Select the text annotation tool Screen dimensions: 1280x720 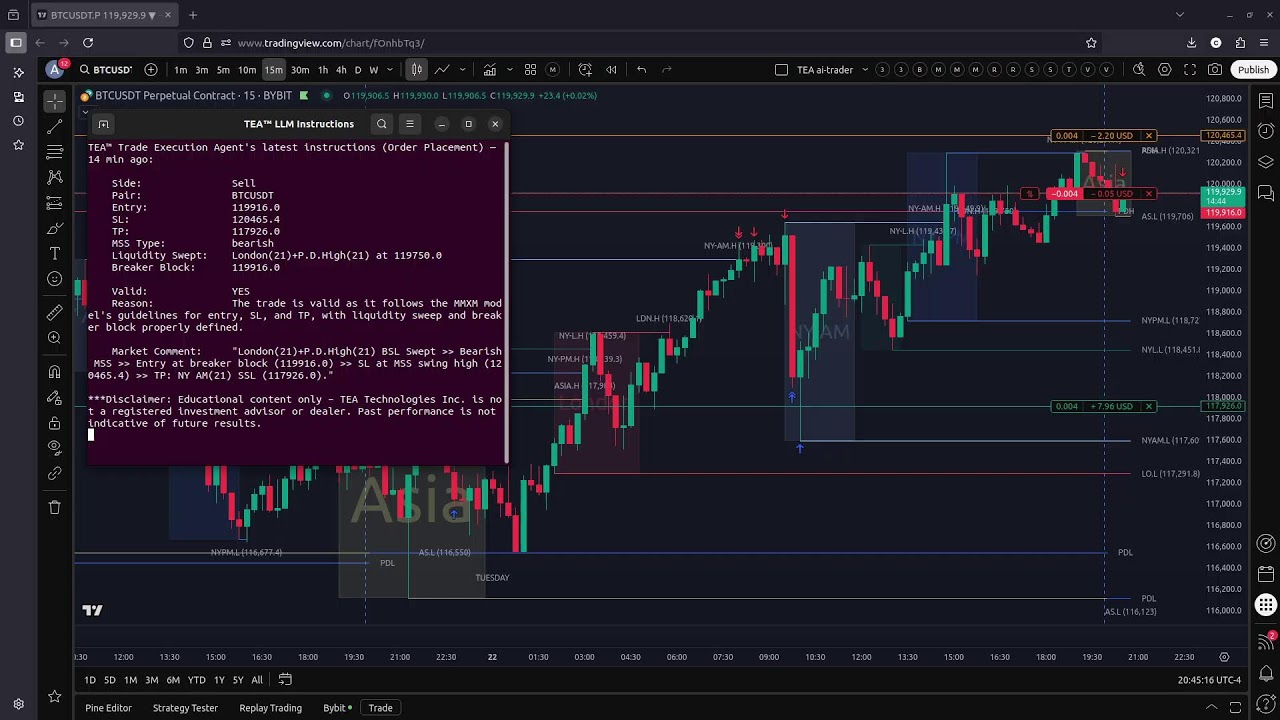click(55, 254)
